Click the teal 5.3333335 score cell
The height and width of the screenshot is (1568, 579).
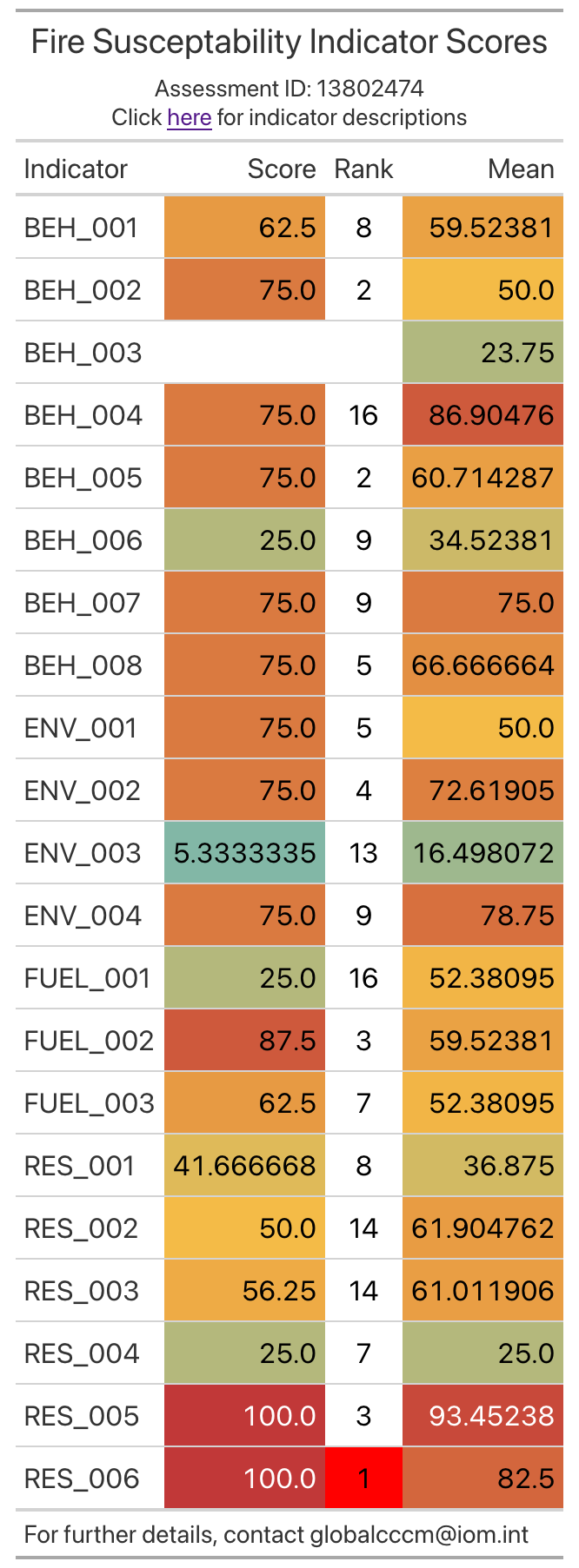coord(244,853)
